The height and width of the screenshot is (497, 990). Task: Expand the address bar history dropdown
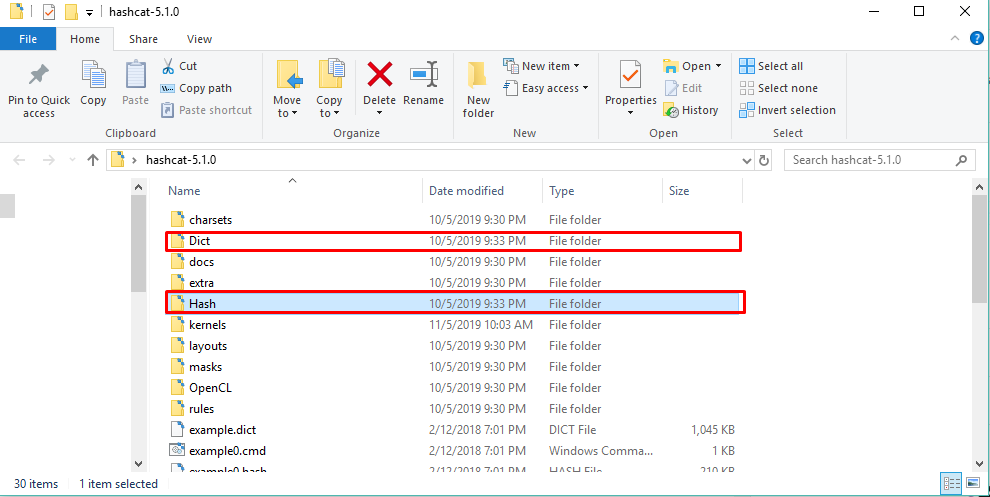[x=745, y=160]
